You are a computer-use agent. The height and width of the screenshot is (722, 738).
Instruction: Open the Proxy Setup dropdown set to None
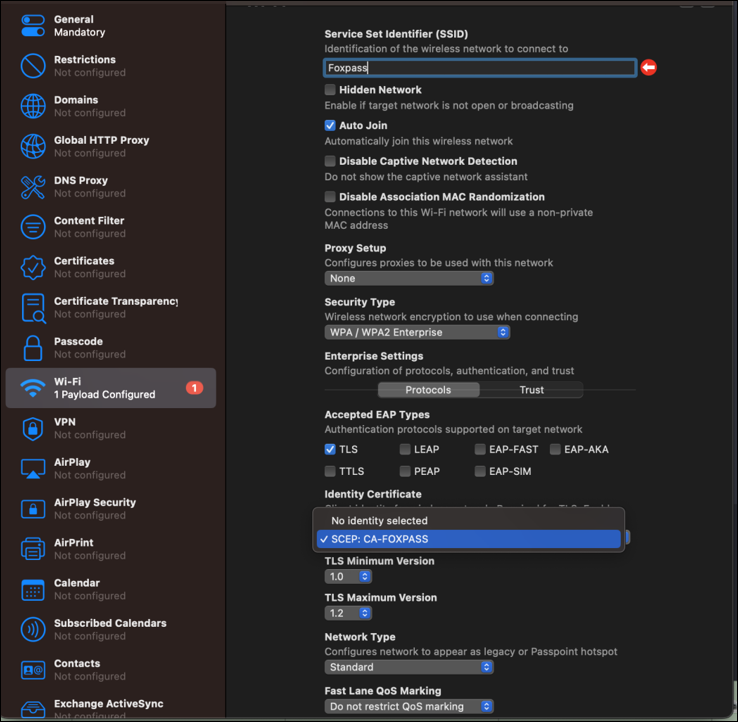(409, 278)
